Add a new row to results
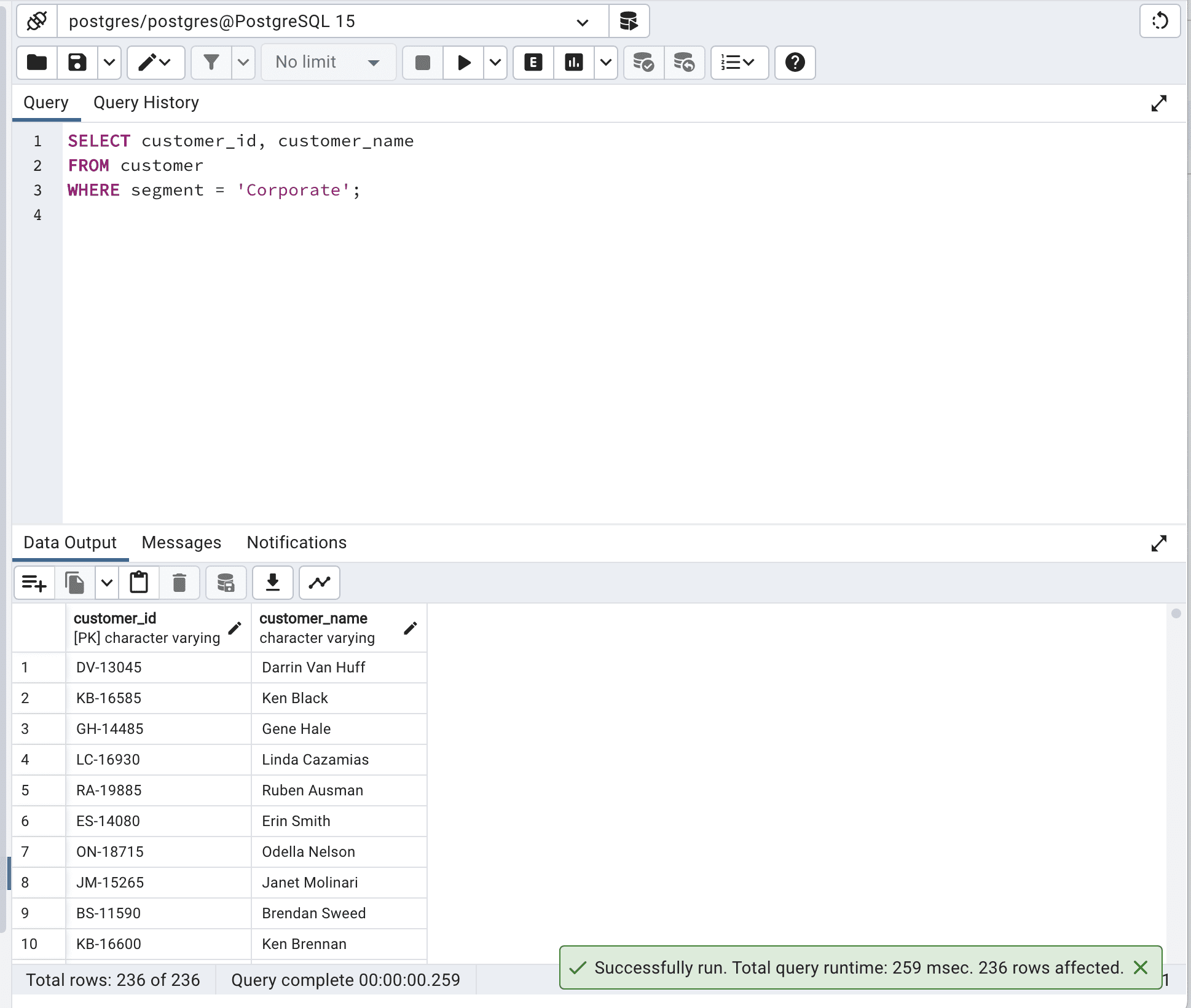Screen dimensions: 1191x1008 tap(34, 582)
